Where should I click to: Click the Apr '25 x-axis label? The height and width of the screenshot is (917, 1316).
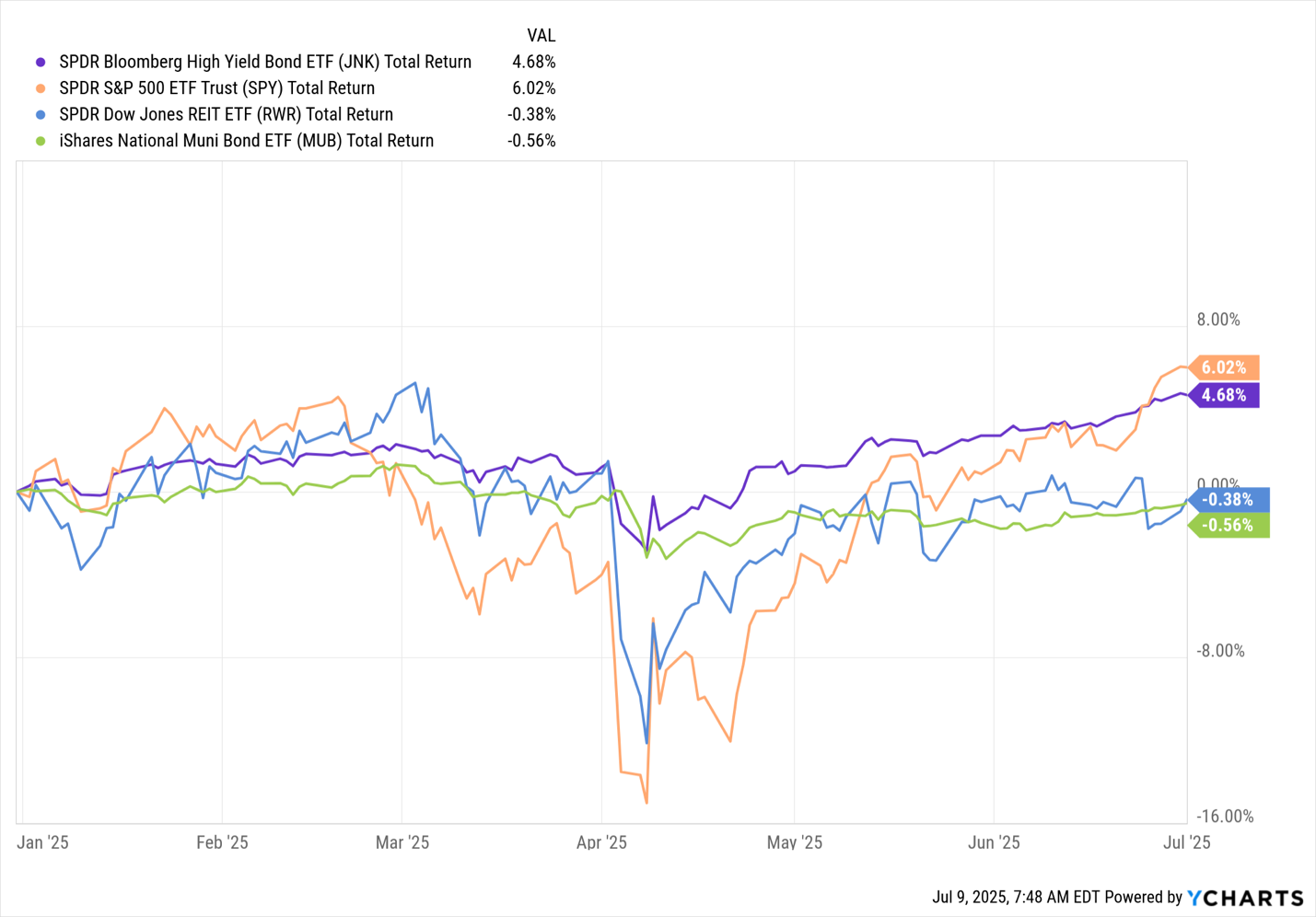601,842
